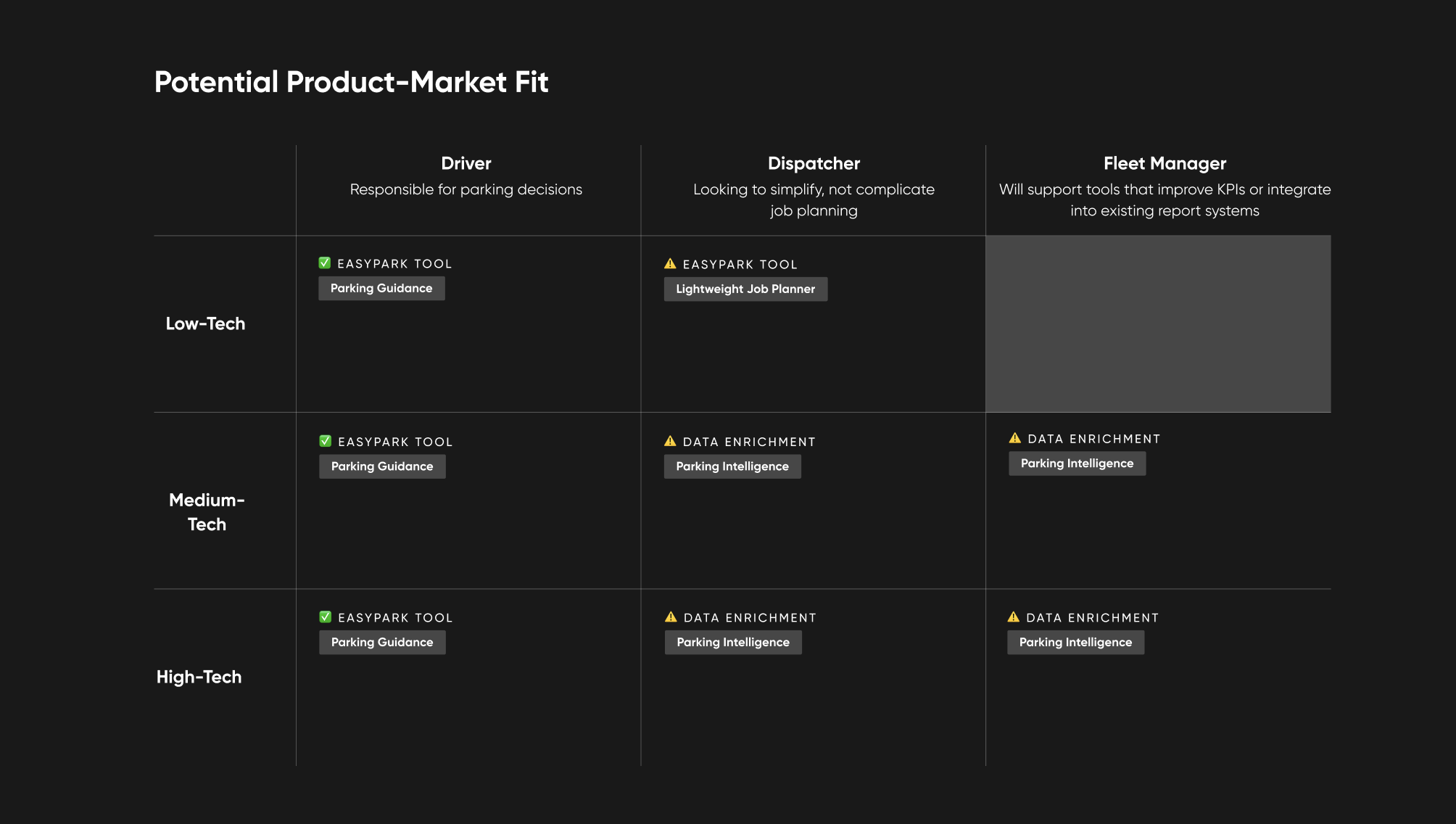The image size is (1456, 824).
Task: Click the green checkmark in High-Tech Driver cell
Action: pyautogui.click(x=326, y=617)
